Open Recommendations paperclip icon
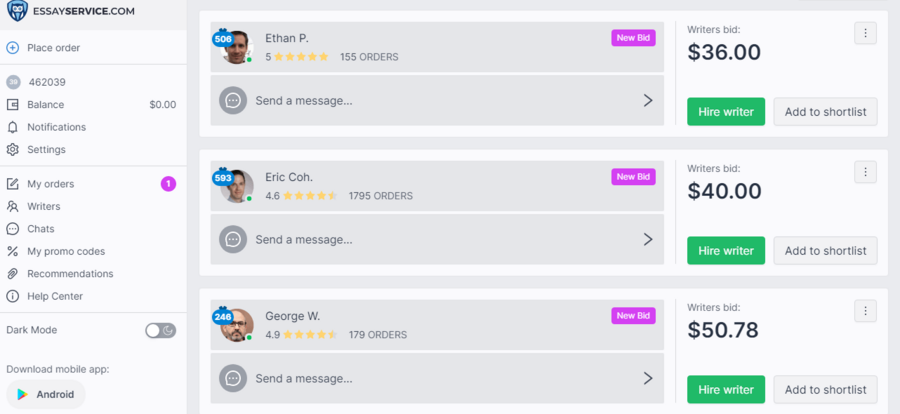The image size is (900, 414). click(13, 273)
